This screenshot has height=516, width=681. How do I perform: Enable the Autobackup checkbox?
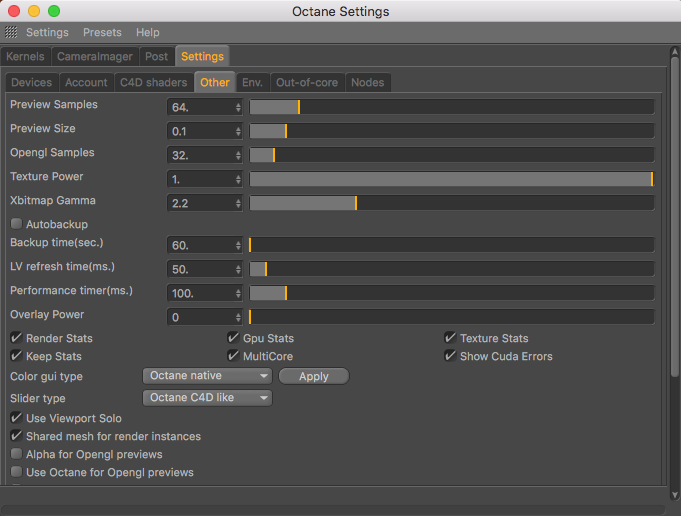pyautogui.click(x=16, y=224)
